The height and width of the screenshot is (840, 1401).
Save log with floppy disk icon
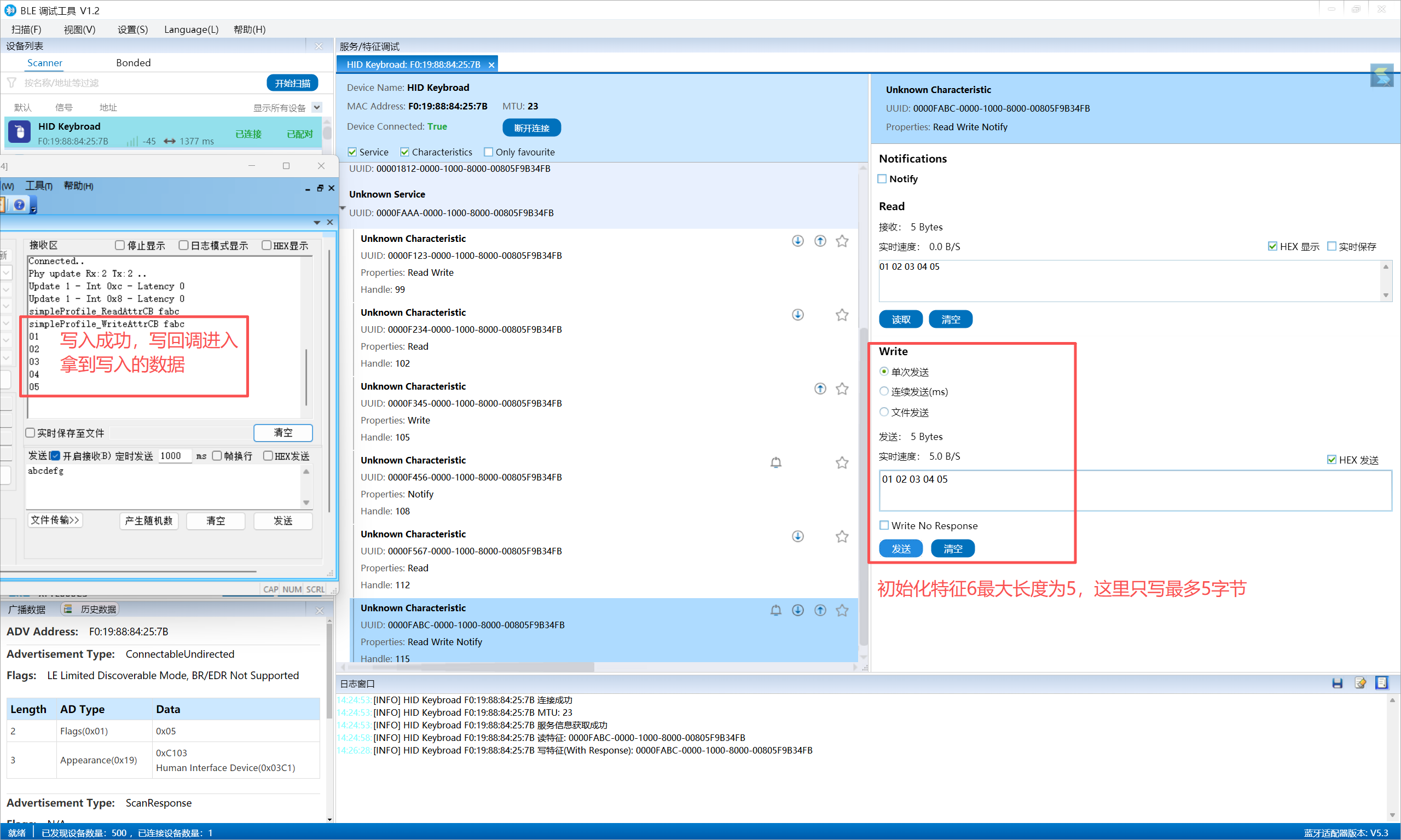coord(1337,683)
